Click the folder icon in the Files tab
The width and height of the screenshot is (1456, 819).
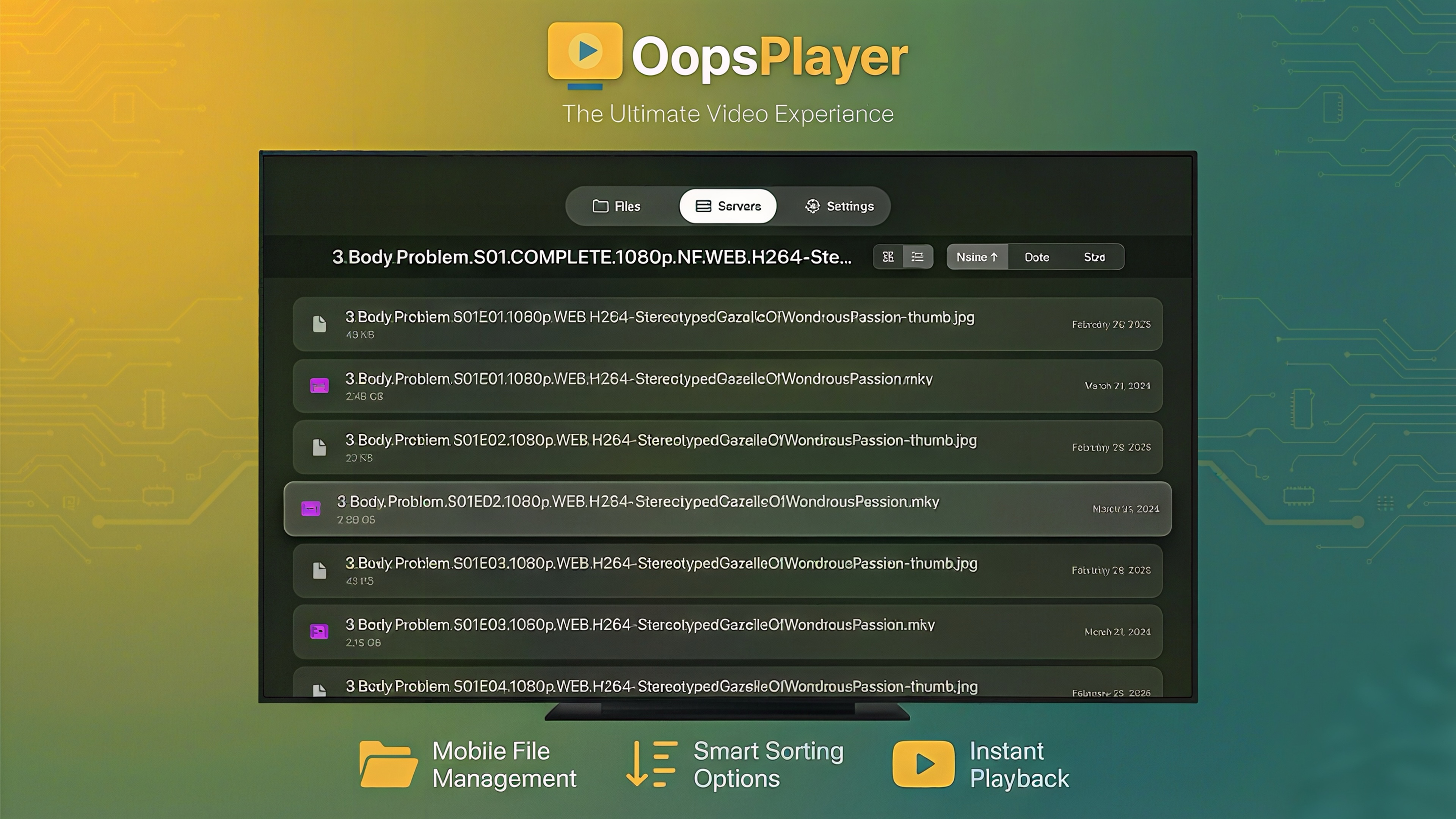600,206
